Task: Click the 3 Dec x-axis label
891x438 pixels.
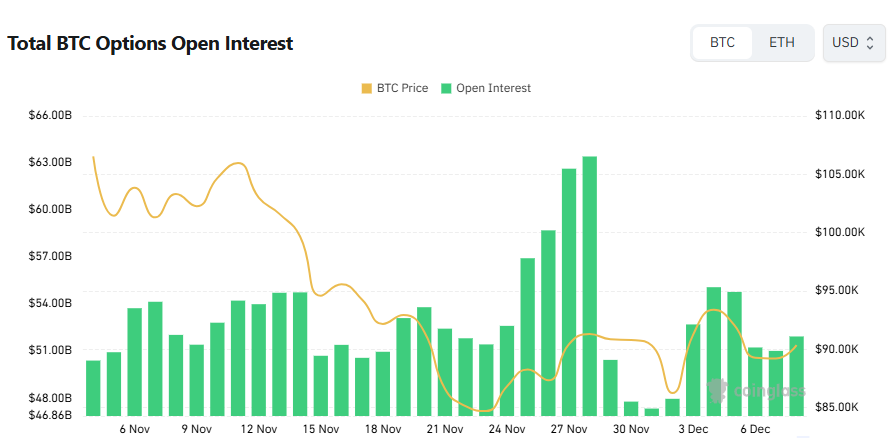Action: click(x=694, y=429)
